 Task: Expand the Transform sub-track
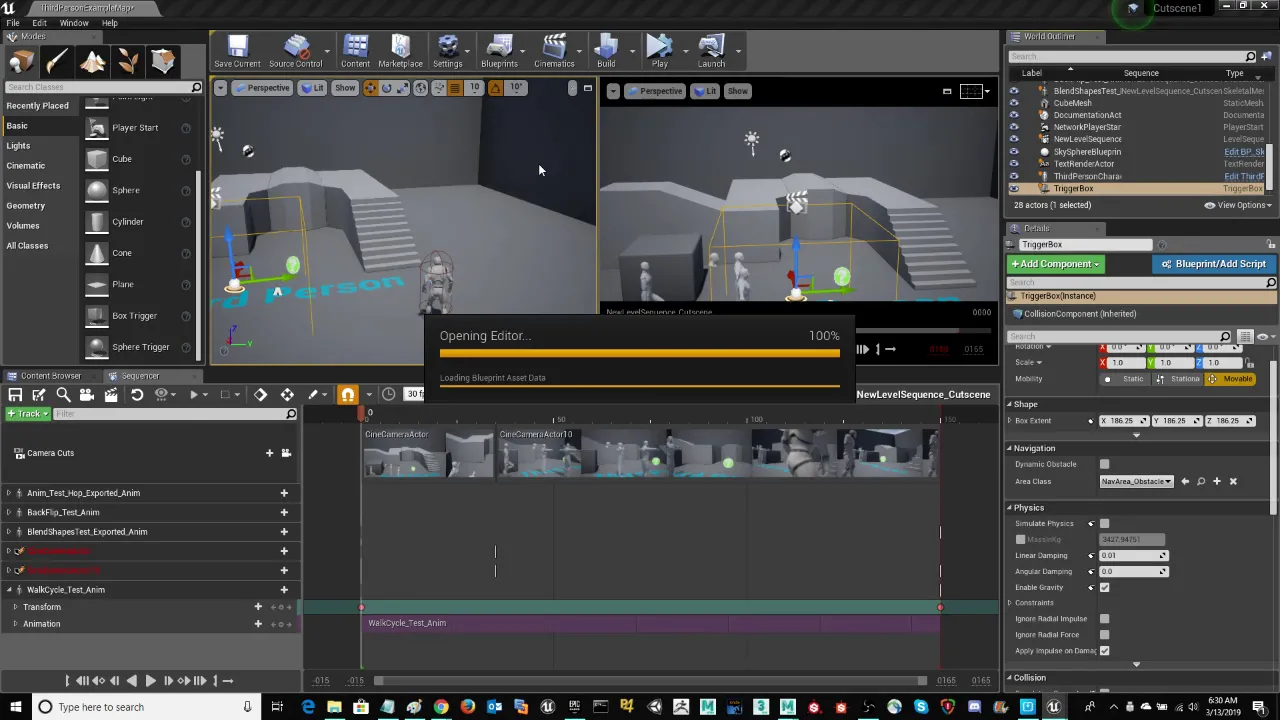[15, 607]
